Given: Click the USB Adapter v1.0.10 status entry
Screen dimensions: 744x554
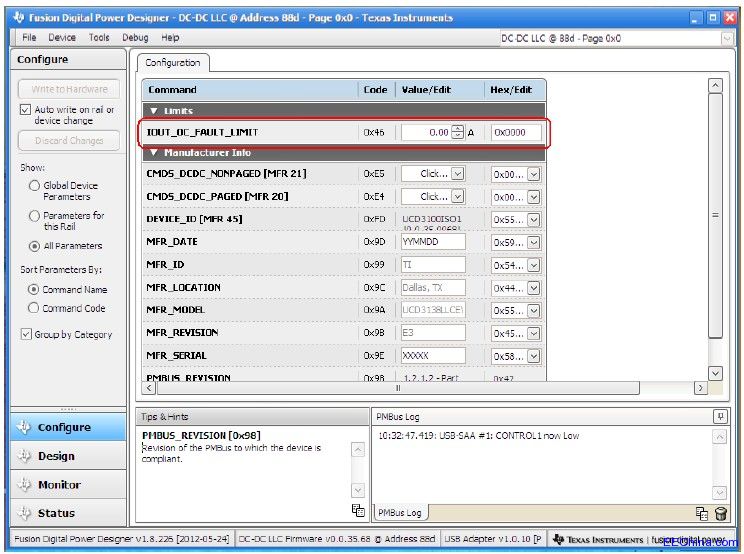Looking at the screenshot, I should pyautogui.click(x=493, y=539).
